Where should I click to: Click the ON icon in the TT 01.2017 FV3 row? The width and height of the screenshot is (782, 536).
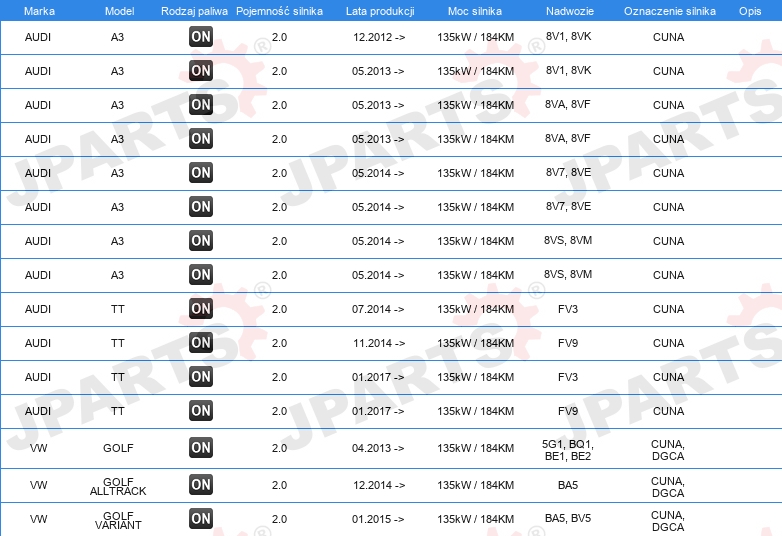[201, 376]
